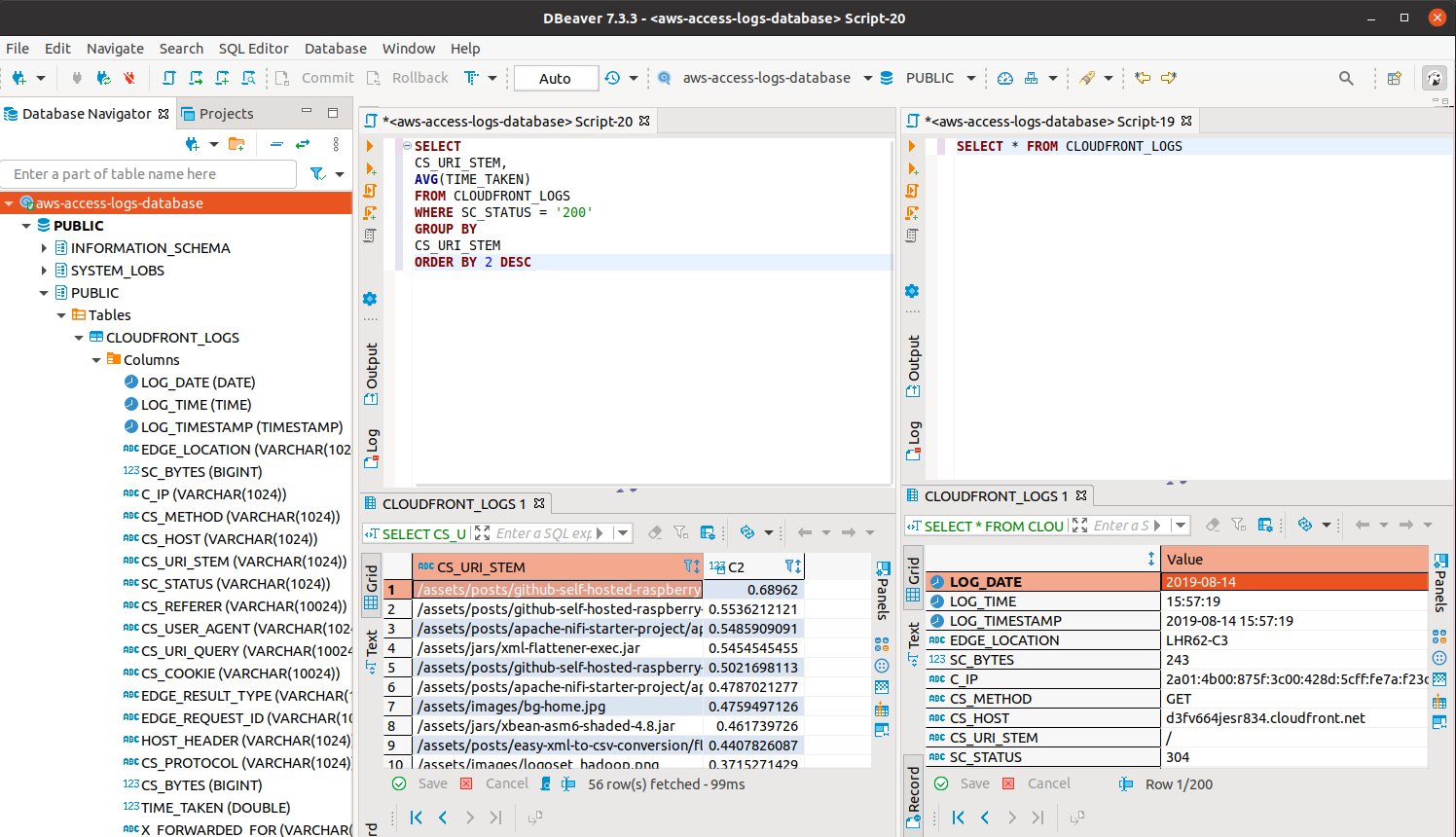Click the Reconnect icon in the main toolbar
The height and width of the screenshot is (837, 1456).
[103, 78]
